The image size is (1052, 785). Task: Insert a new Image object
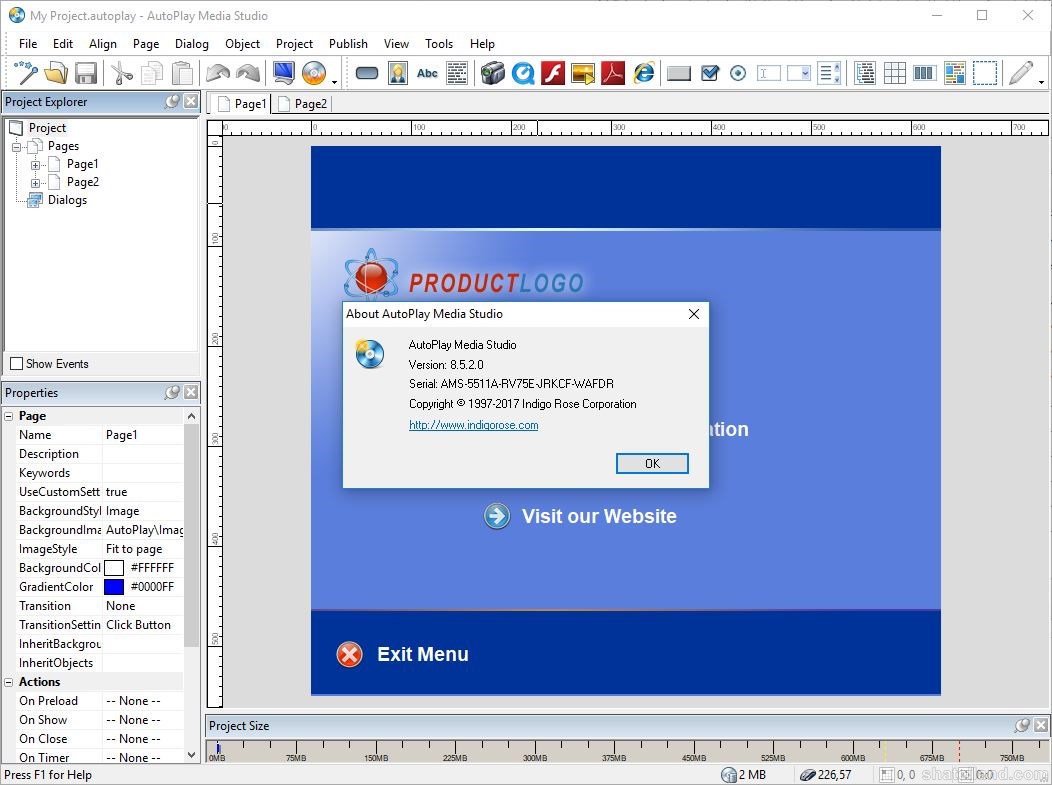coord(397,72)
